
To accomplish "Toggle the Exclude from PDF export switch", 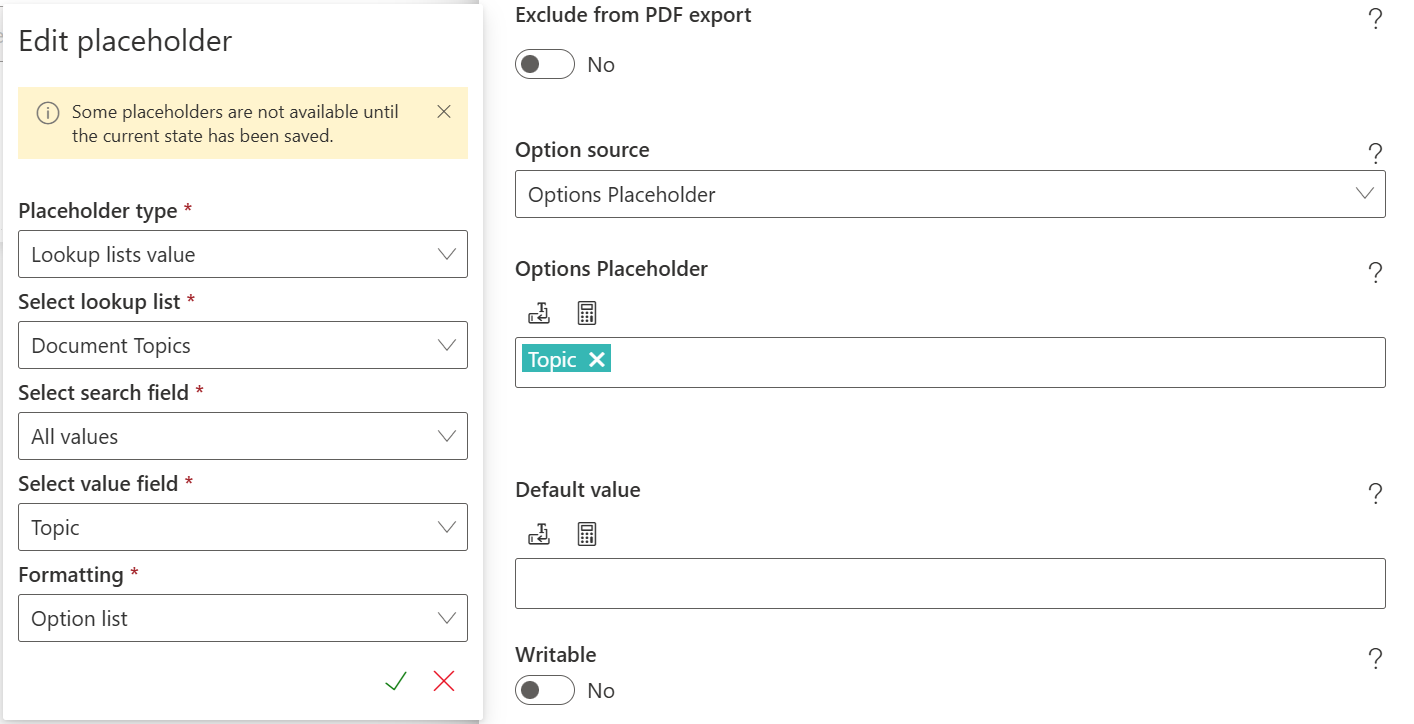I will tap(545, 65).
